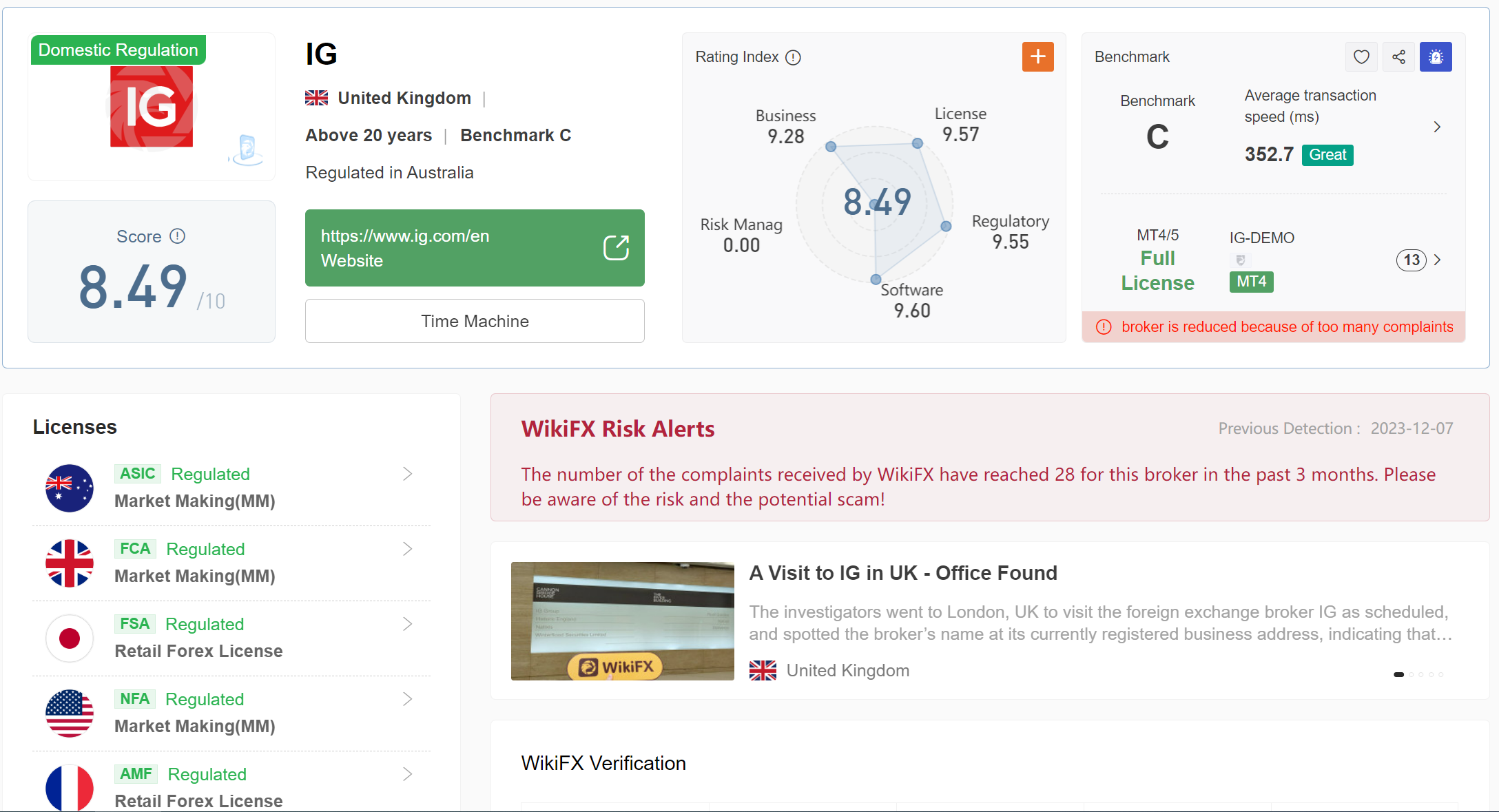Viewport: 1499px width, 812px height.
Task: Click the License 9.57 rating label
Action: point(960,124)
